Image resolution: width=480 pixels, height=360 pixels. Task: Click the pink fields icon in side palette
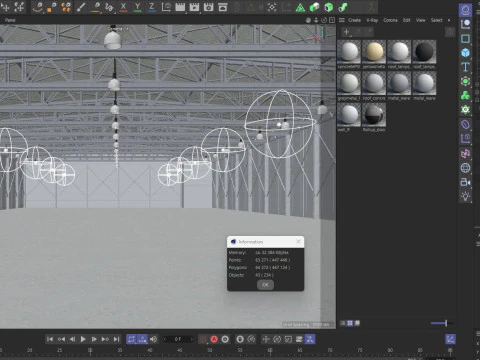coord(465,153)
